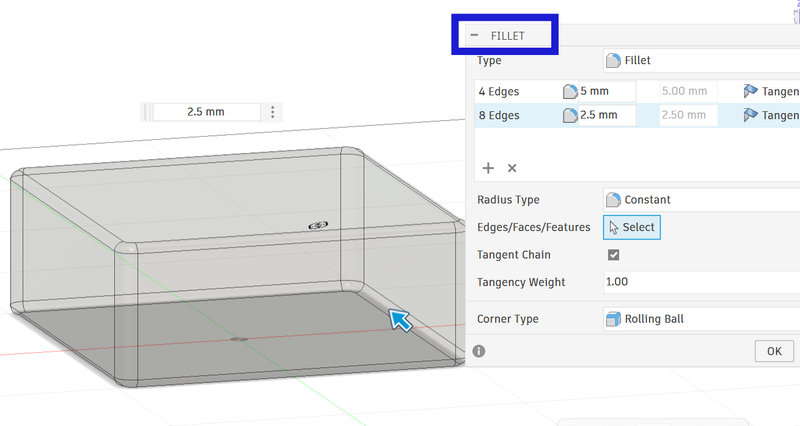Open the Type dropdown showing Fillet
This screenshot has width=800, height=426.
pyautogui.click(x=701, y=60)
